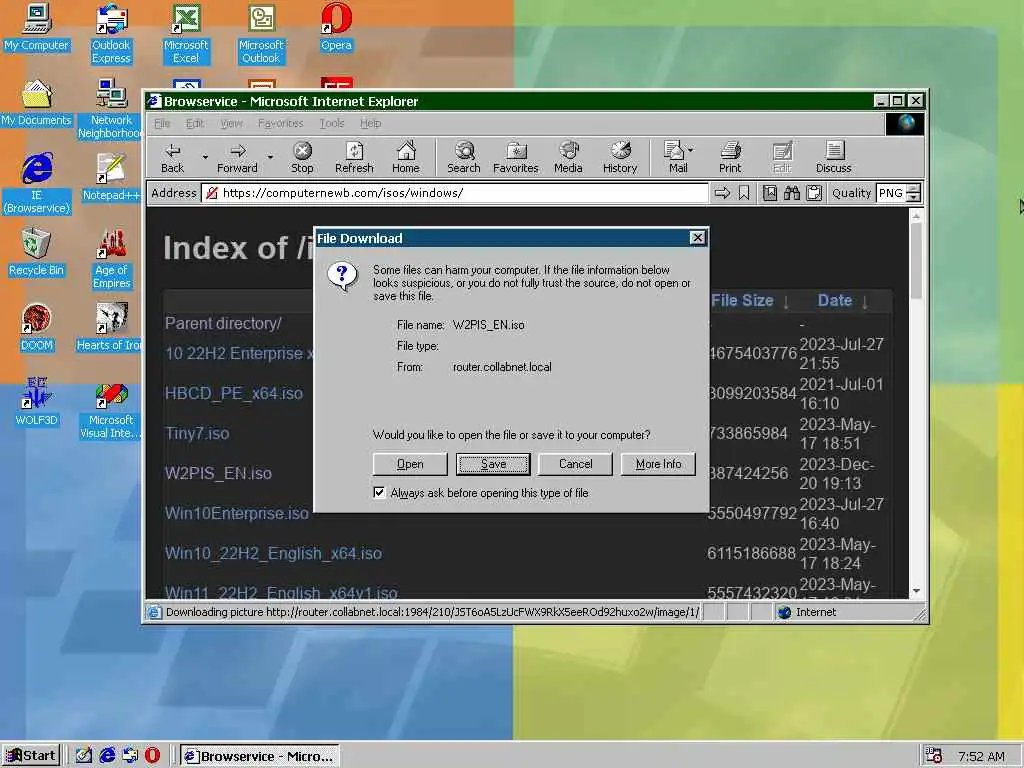Open the Search toolbar icon
This screenshot has height=768, width=1024.
[464, 157]
